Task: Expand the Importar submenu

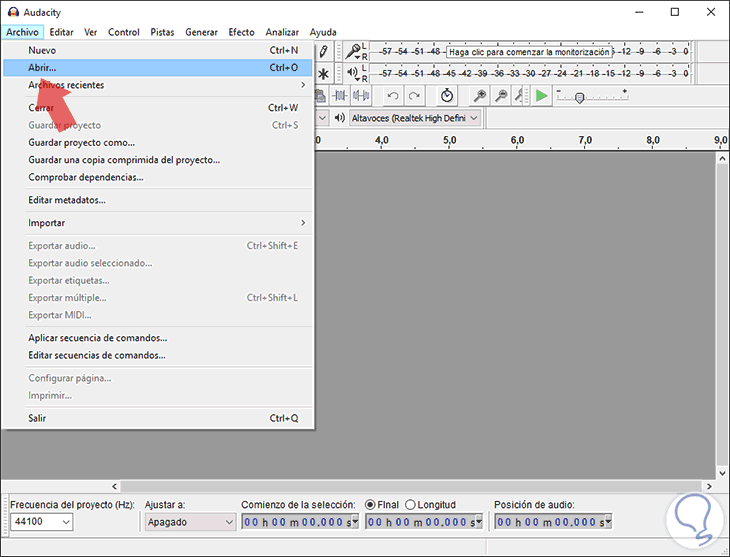Action: point(158,223)
